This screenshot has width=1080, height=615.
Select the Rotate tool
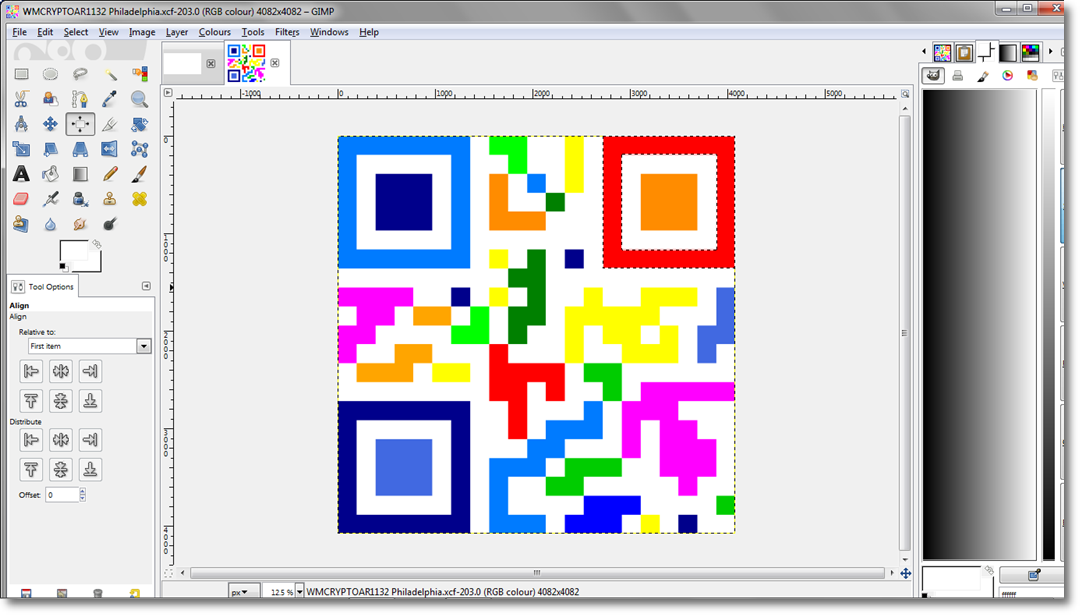coord(140,124)
